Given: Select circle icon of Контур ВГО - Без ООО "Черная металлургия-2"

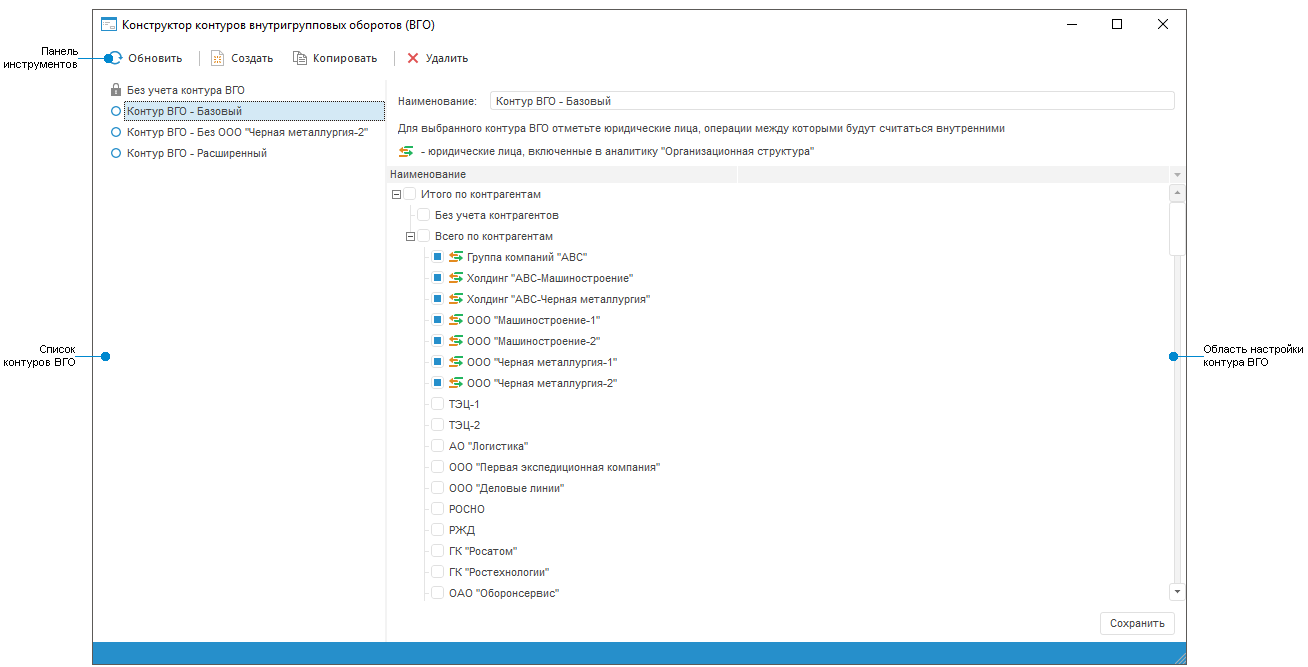Looking at the screenshot, I should 116,132.
